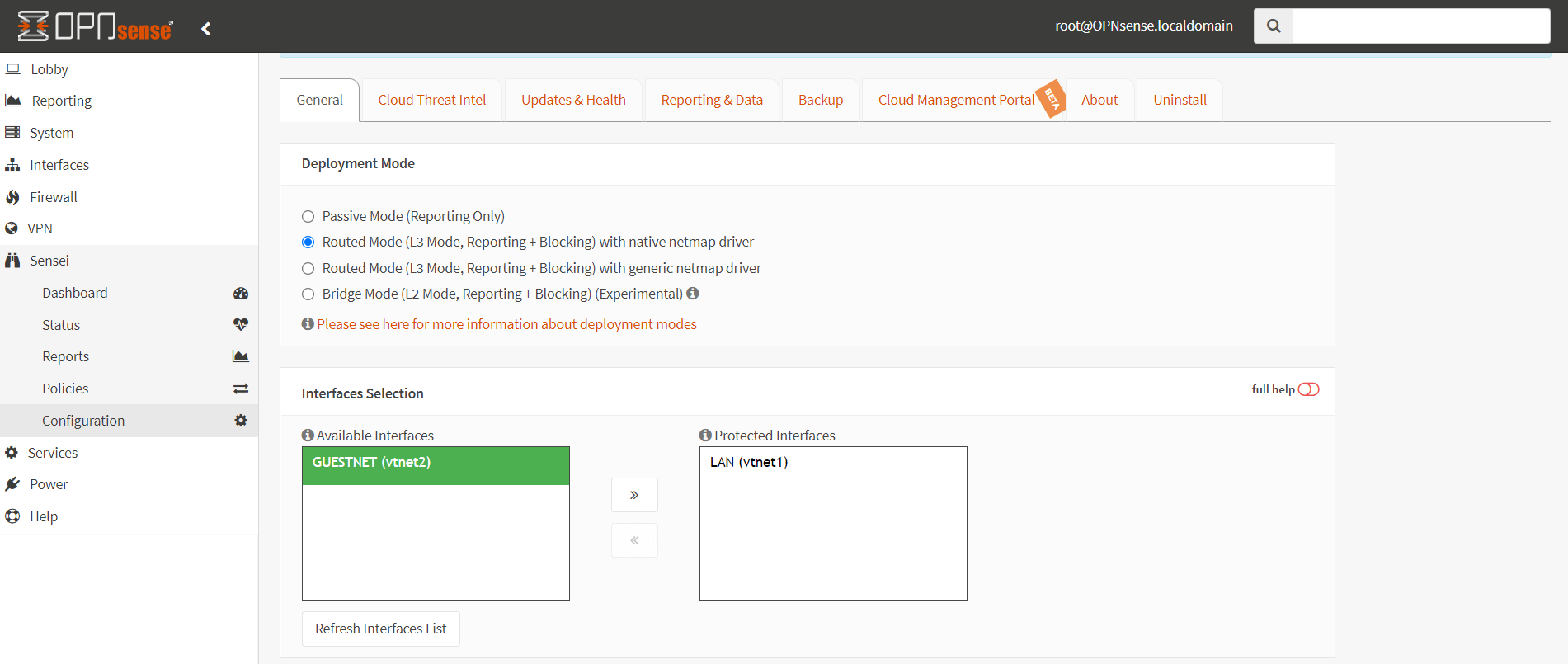Click the Configuration gear icon

[x=241, y=421]
